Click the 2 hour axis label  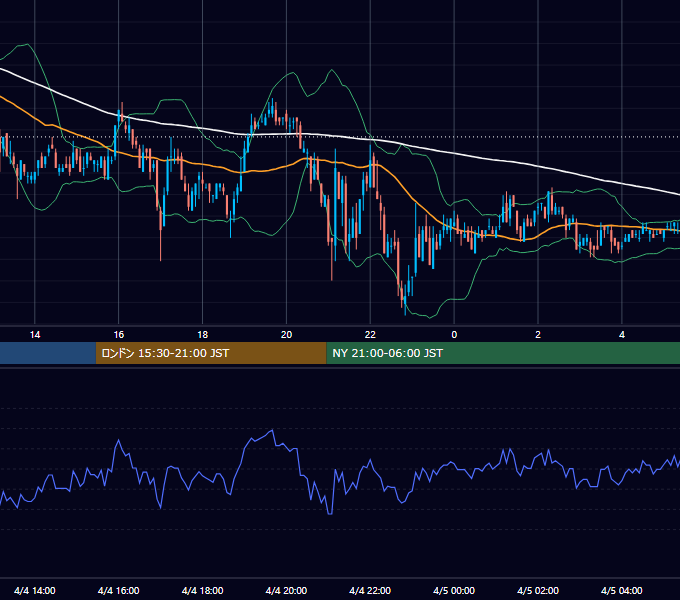click(538, 335)
